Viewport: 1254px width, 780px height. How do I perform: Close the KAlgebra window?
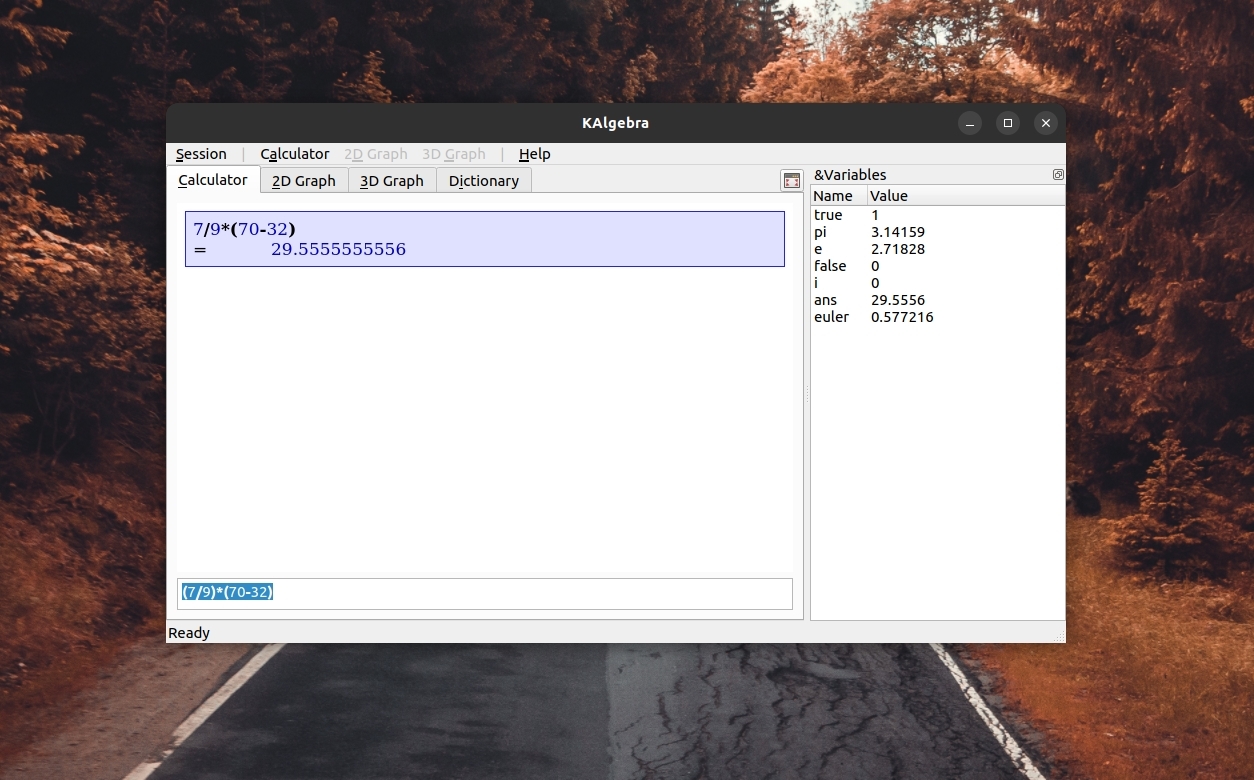point(1045,123)
